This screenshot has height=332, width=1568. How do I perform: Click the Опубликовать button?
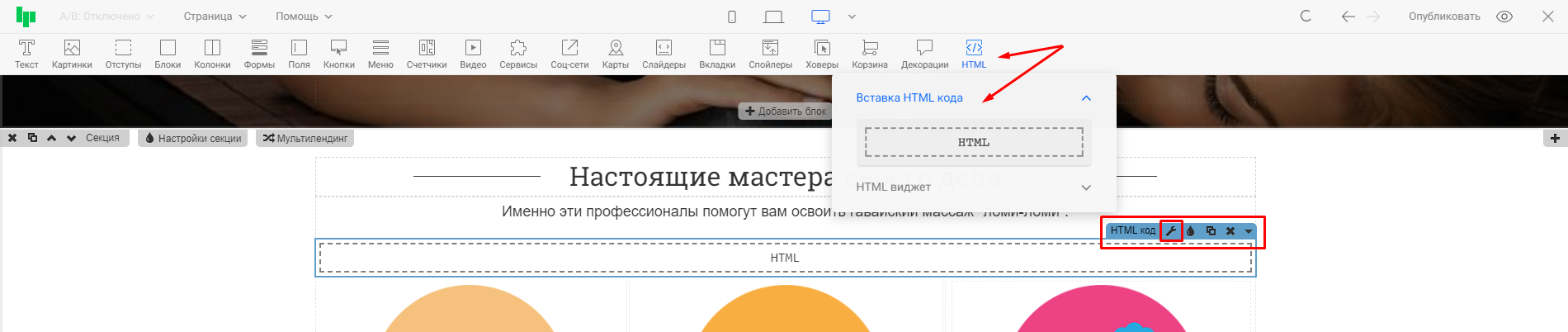coord(1444,17)
